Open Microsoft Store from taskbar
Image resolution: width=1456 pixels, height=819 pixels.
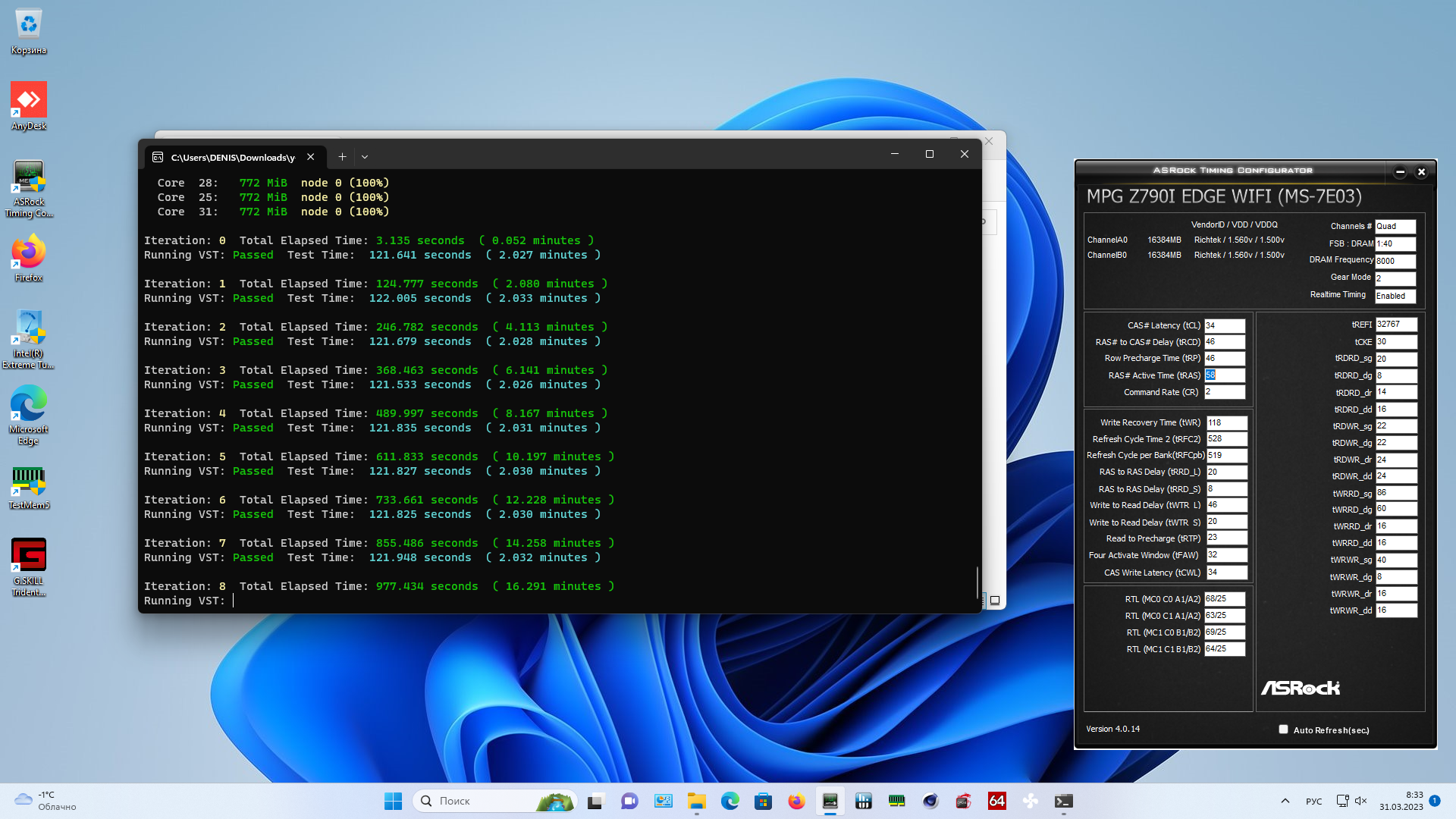(763, 801)
